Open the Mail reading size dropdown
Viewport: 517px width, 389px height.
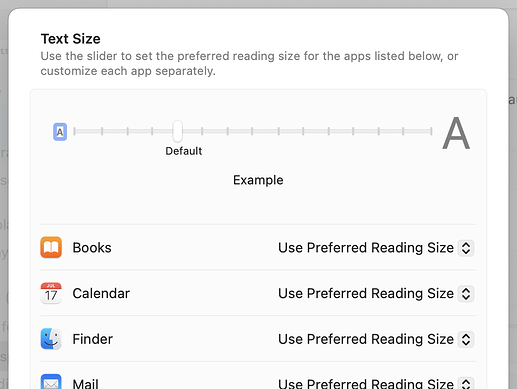pyautogui.click(x=376, y=383)
